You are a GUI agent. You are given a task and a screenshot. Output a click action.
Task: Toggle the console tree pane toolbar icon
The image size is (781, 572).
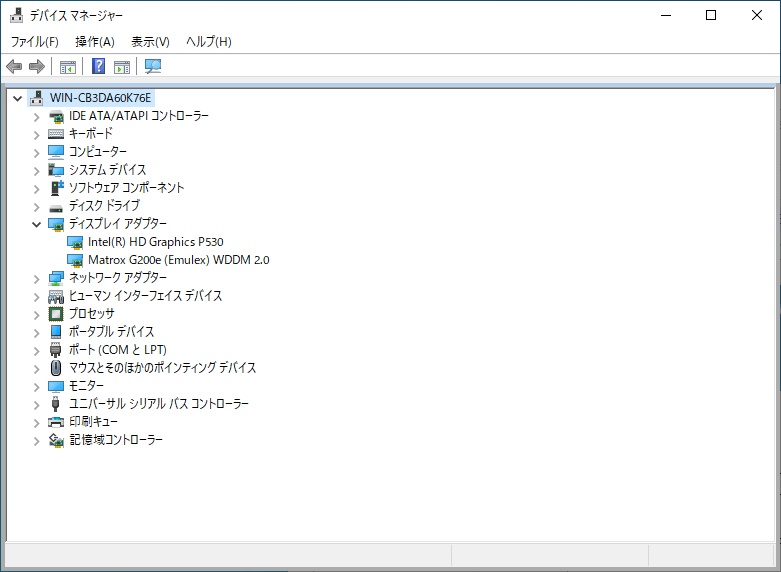pos(67,66)
